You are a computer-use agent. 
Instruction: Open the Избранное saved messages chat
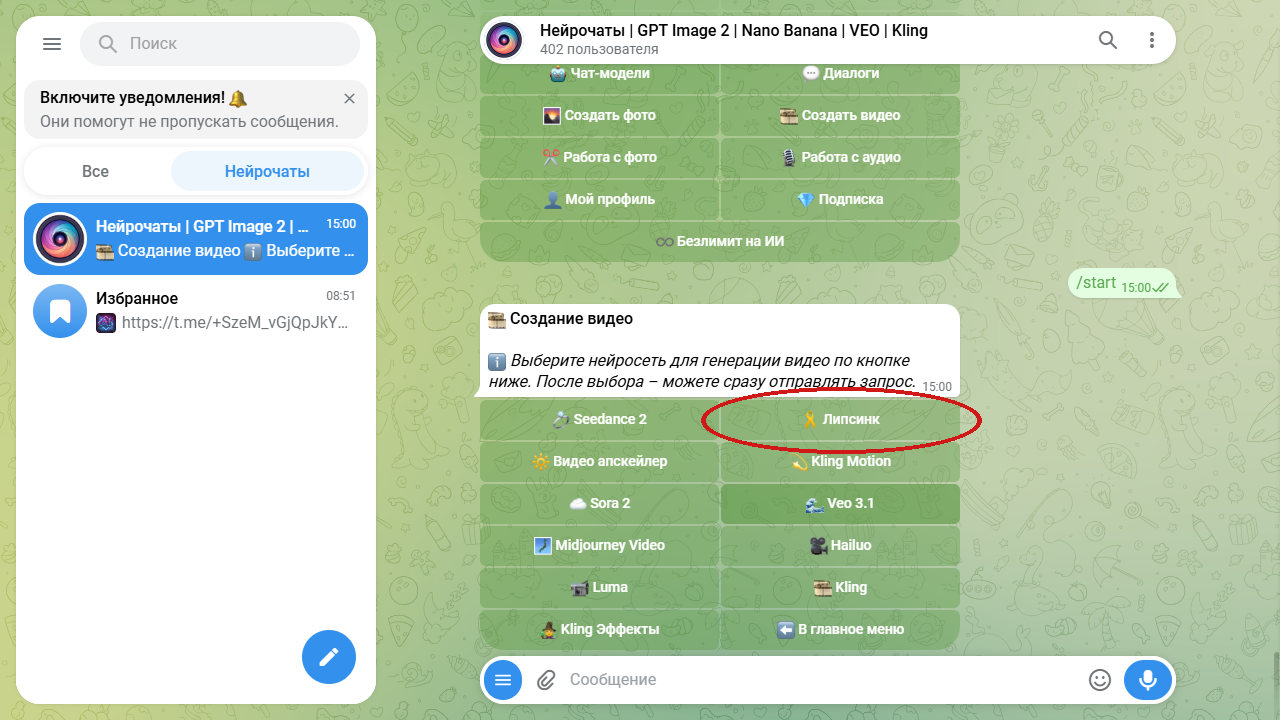[x=196, y=311]
